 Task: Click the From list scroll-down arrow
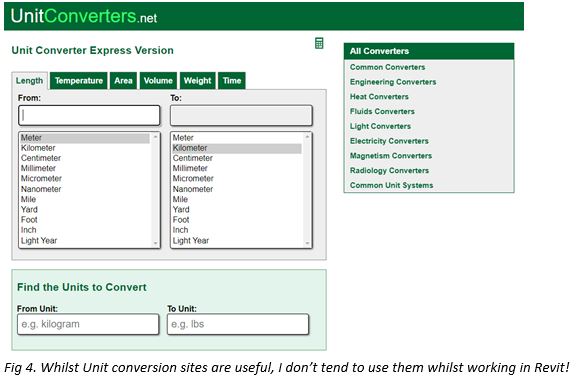155,243
